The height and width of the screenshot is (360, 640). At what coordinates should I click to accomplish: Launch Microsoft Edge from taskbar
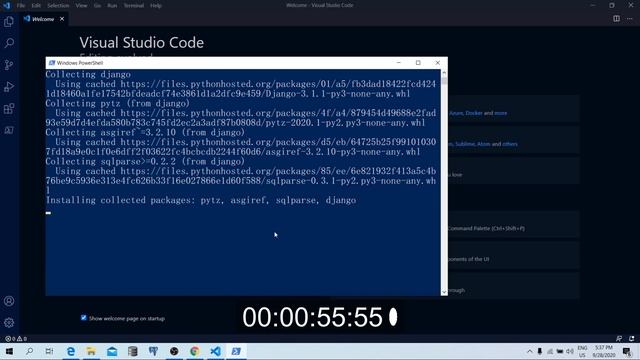pyautogui.click(x=71, y=351)
